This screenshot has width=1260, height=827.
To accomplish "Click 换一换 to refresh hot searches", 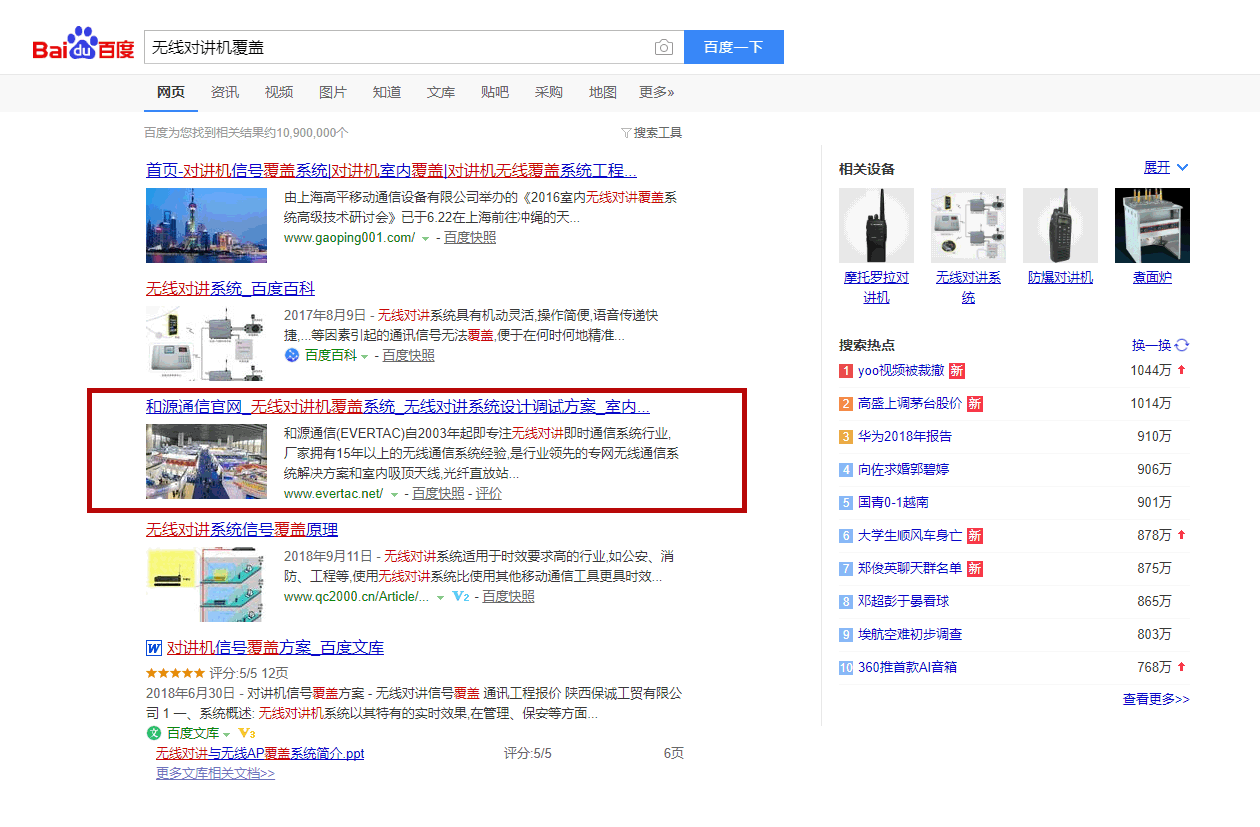I will 1151,345.
